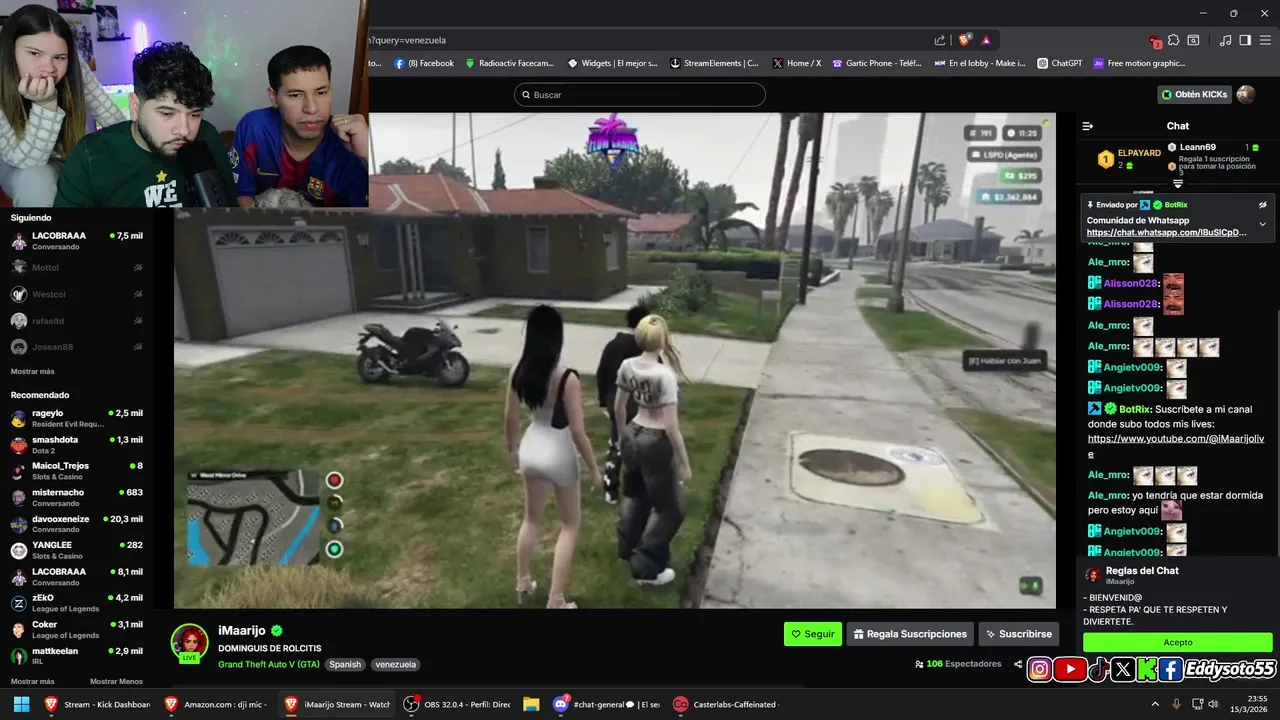Open the red extension icon with badge

[x=1156, y=41]
